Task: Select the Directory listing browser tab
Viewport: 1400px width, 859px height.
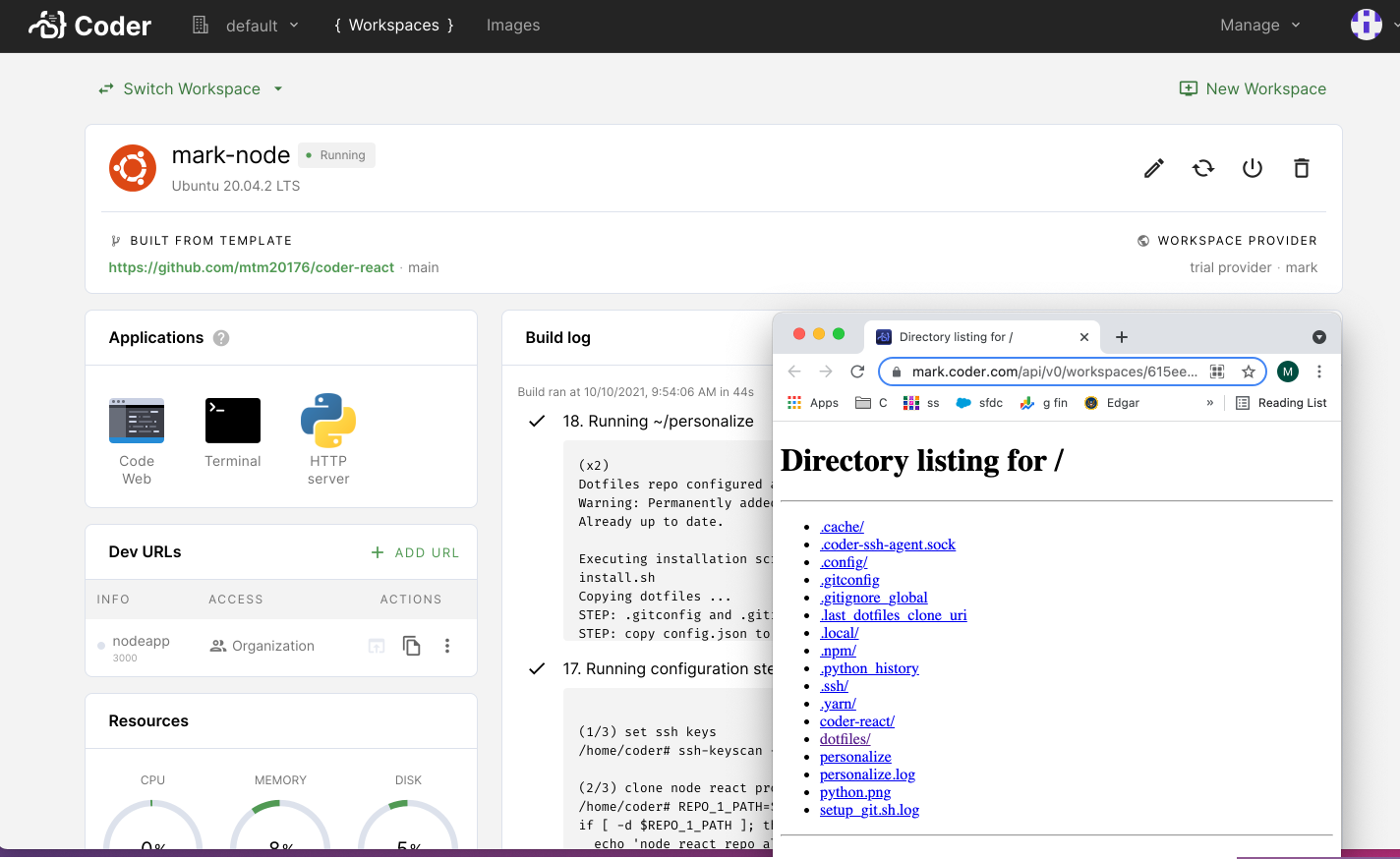Action: [981, 336]
